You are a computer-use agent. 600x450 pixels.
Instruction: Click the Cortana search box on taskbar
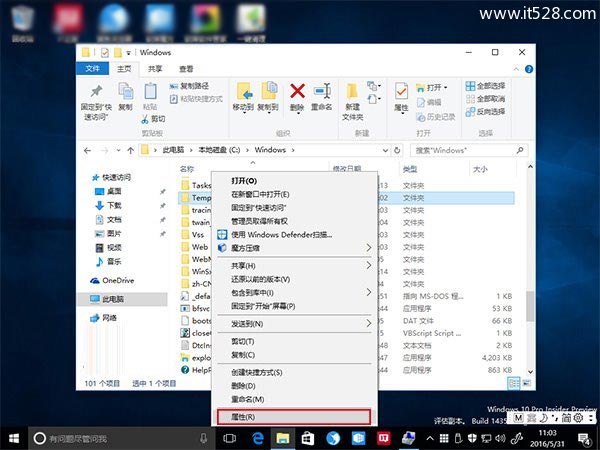coord(121,438)
